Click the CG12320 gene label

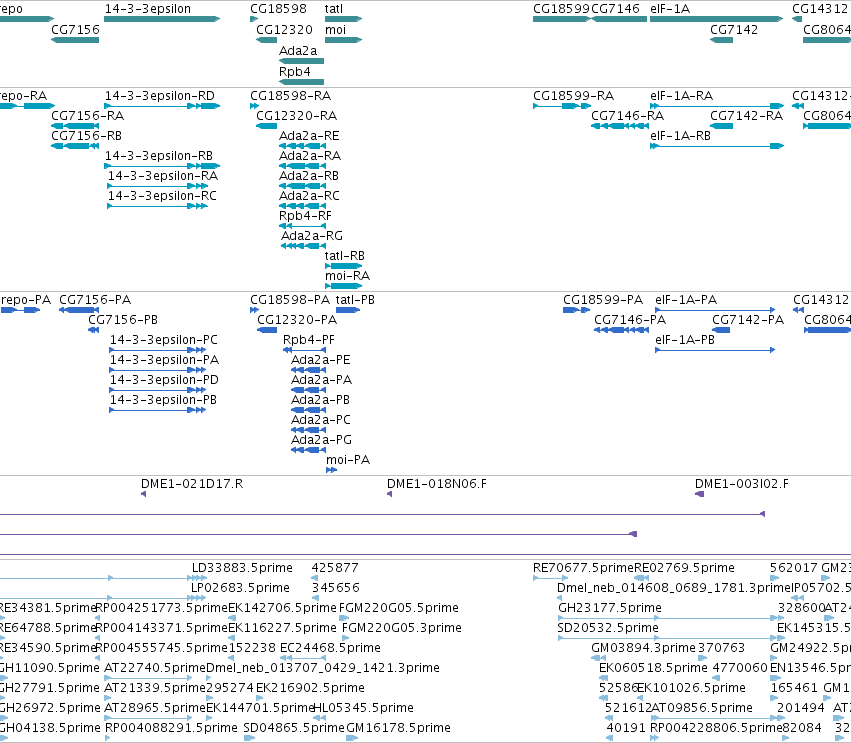click(x=284, y=30)
